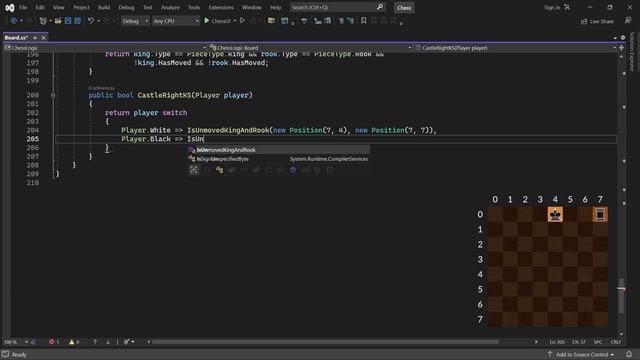Click the notifications bell icon
Image resolution: width=640 pixels, height=360 pixels.
(x=629, y=354)
